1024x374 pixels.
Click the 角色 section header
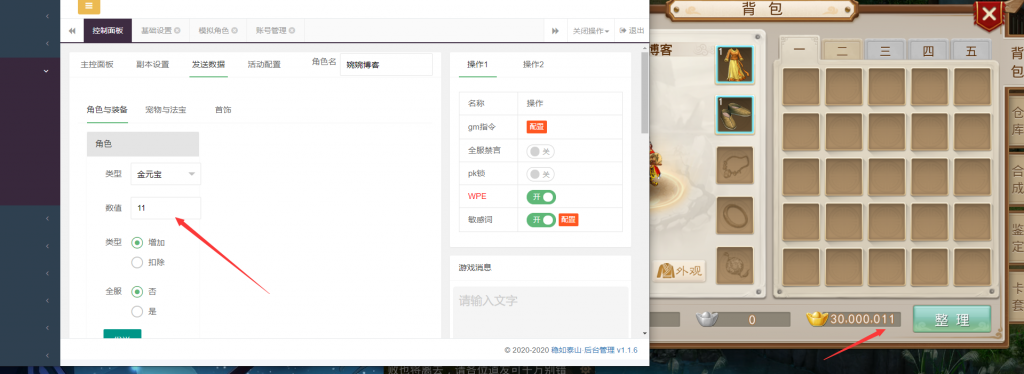coord(143,144)
